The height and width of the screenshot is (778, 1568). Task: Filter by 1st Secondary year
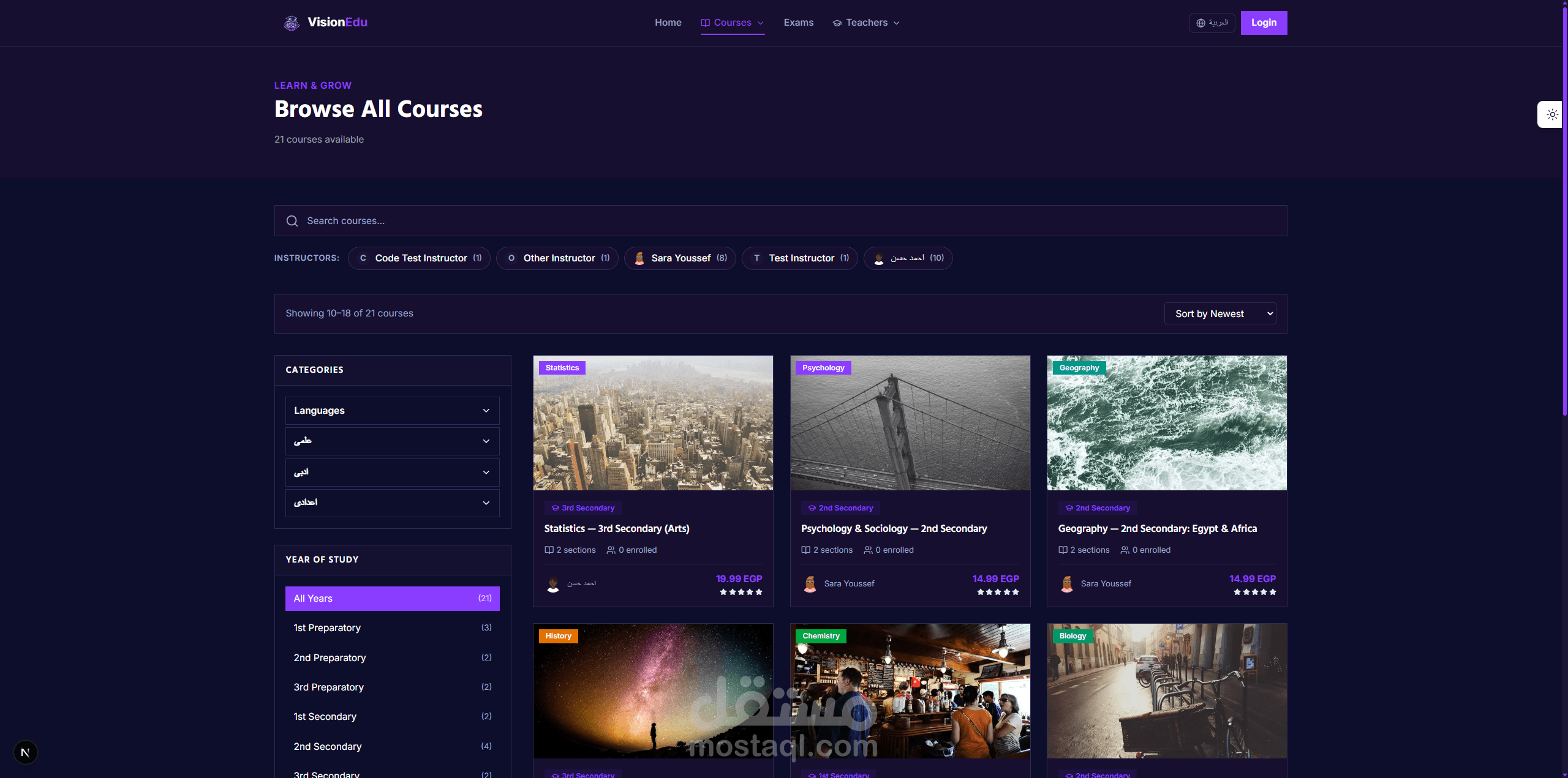[393, 717]
